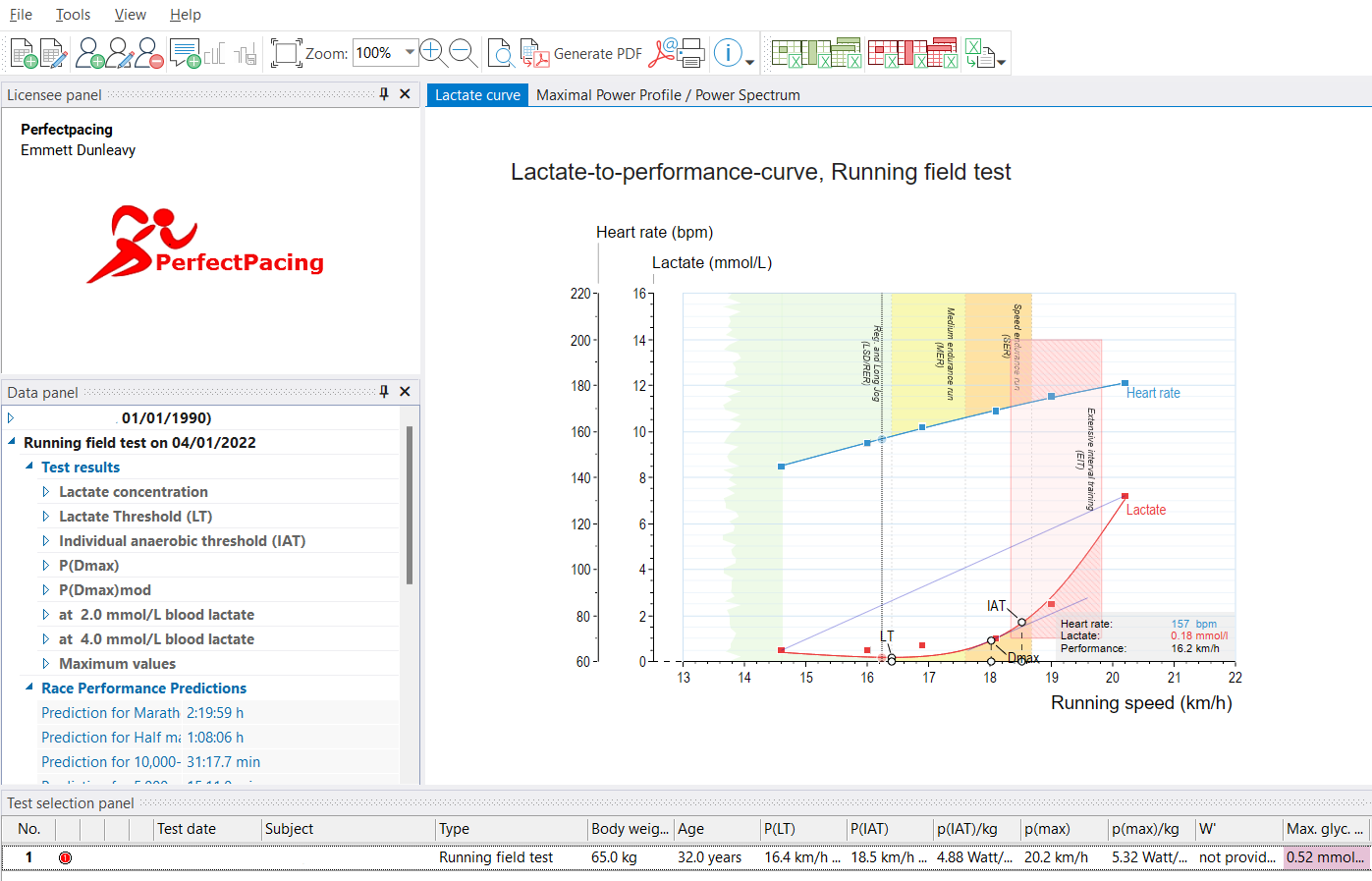Switch to the Maximal Power Profile / Power Spectrum tab
1372x881 pixels.
click(668, 94)
